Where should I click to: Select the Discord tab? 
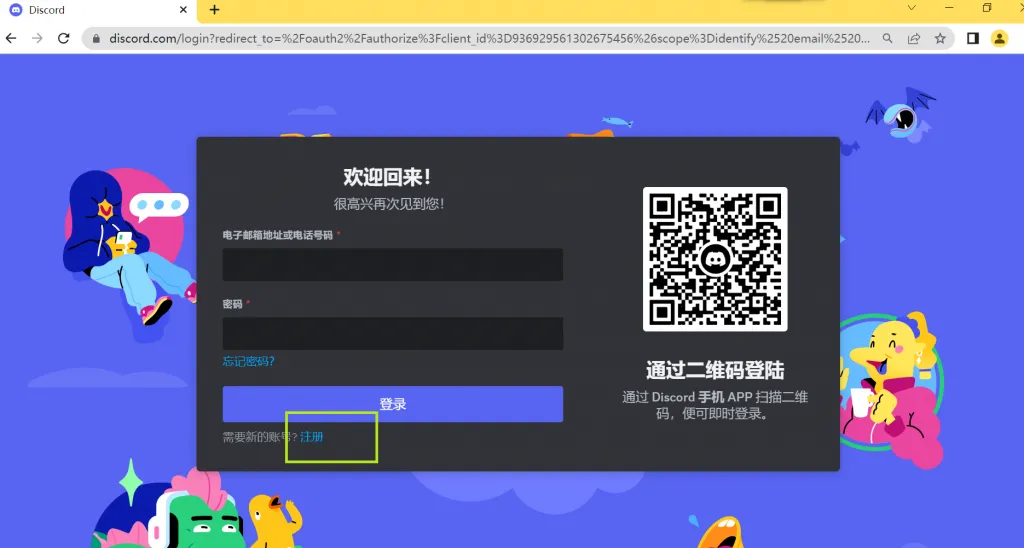[99, 10]
